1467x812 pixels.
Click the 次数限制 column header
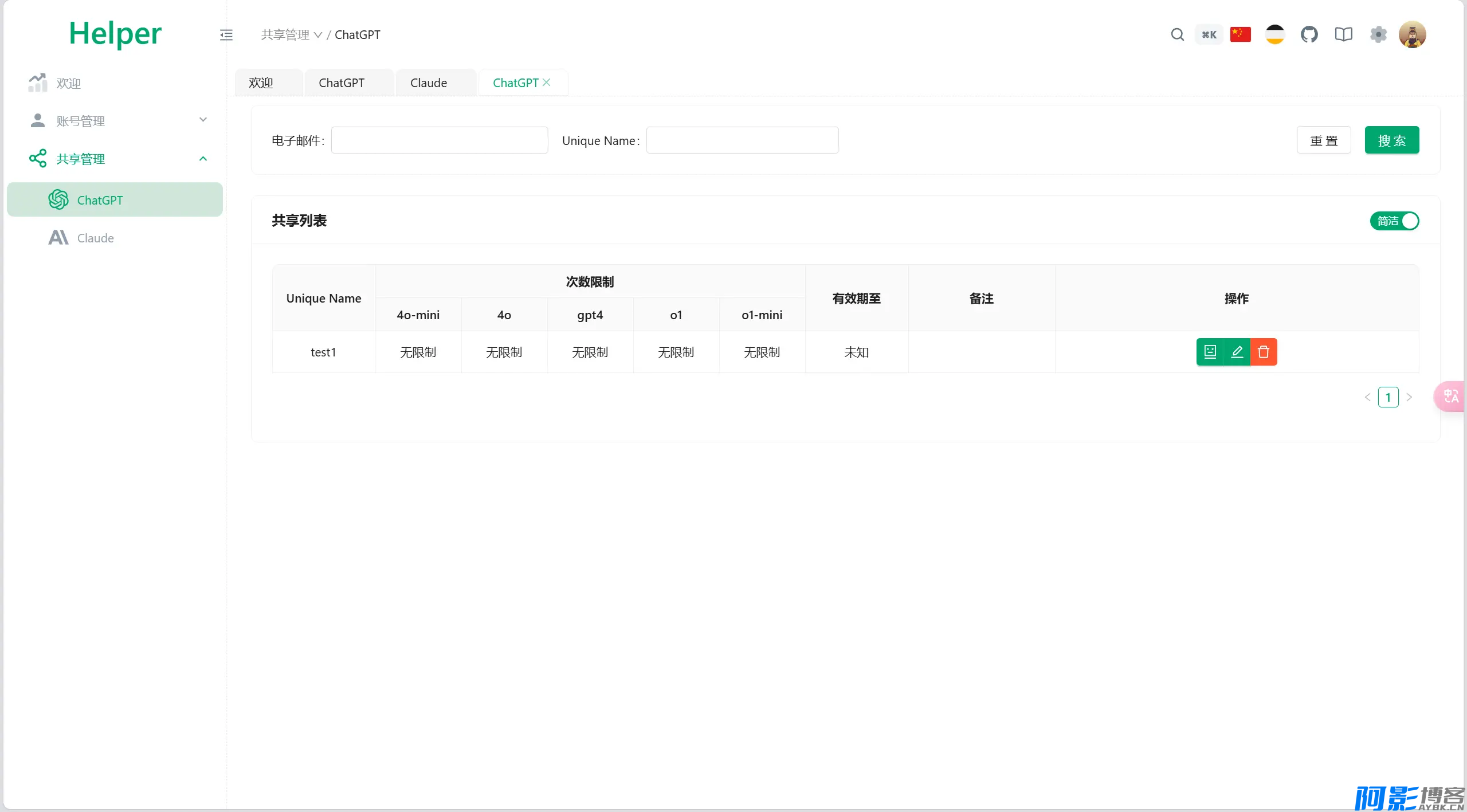(x=590, y=282)
